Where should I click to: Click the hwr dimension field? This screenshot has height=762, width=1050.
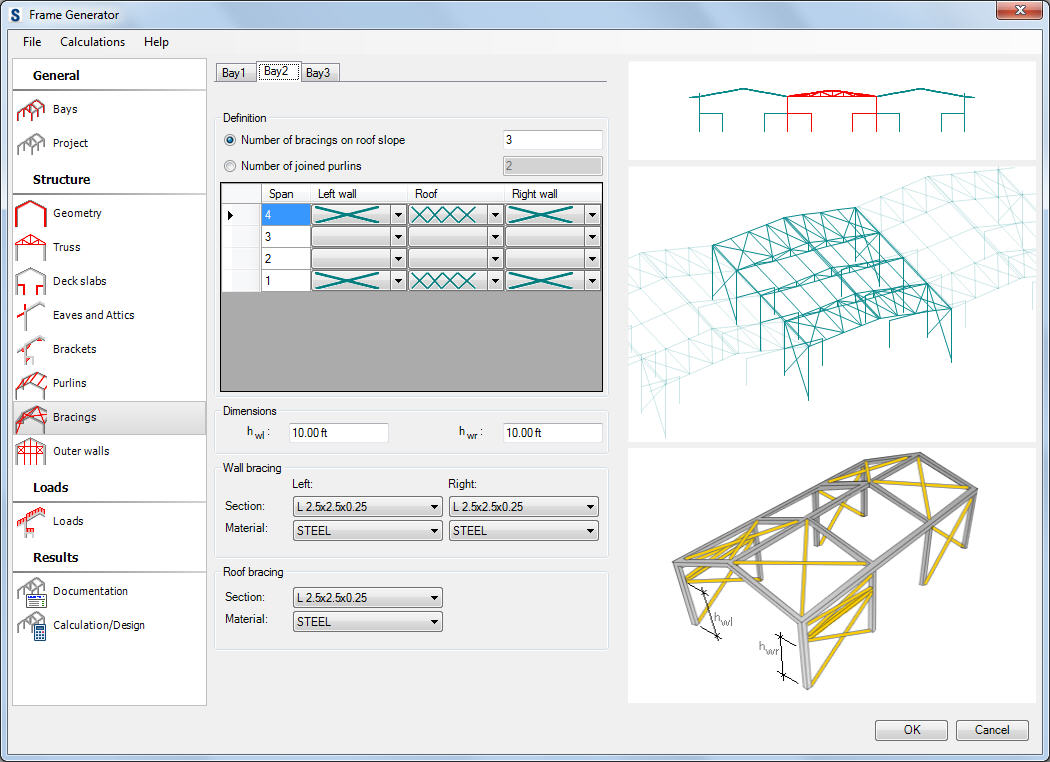pyautogui.click(x=552, y=433)
